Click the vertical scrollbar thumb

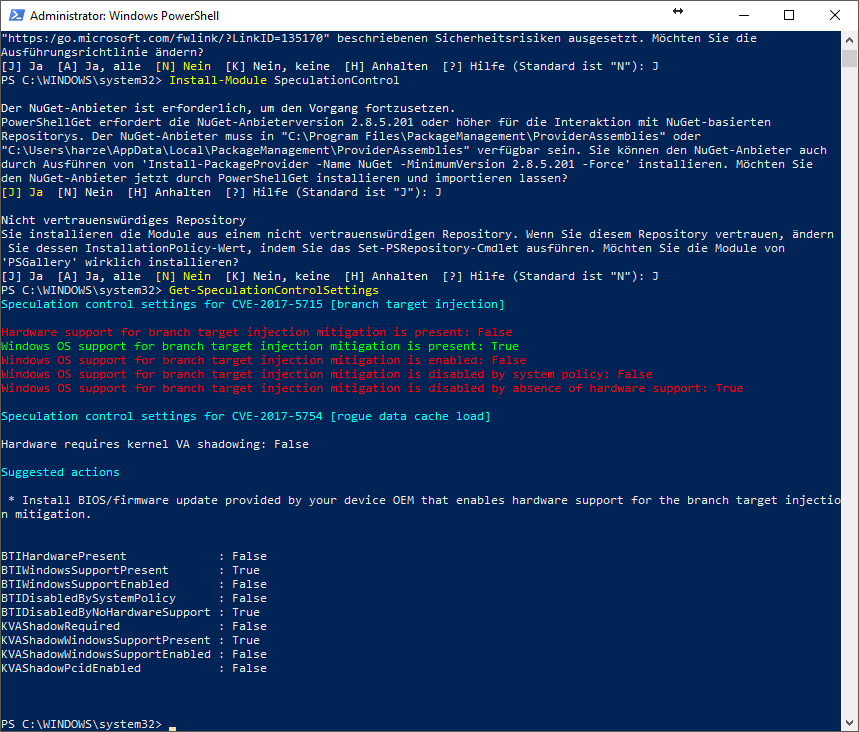point(849,58)
